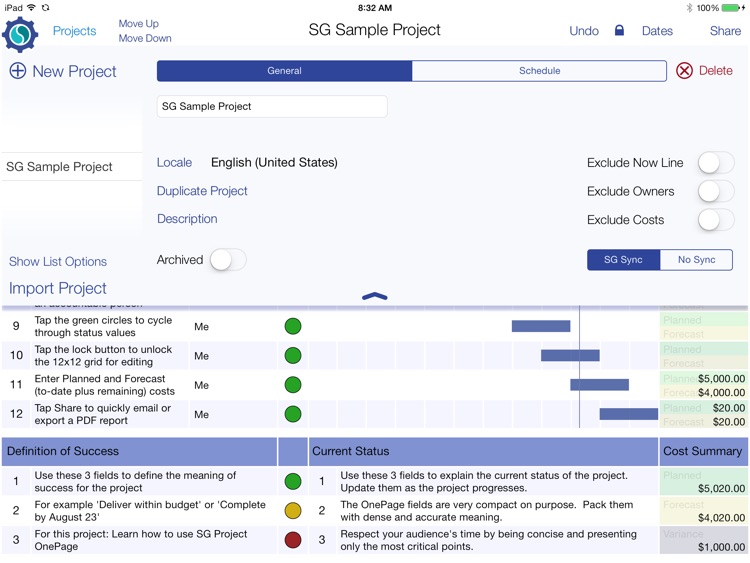Tap the Bluetooth icon in status bar
The image size is (750, 563).
pos(689,8)
